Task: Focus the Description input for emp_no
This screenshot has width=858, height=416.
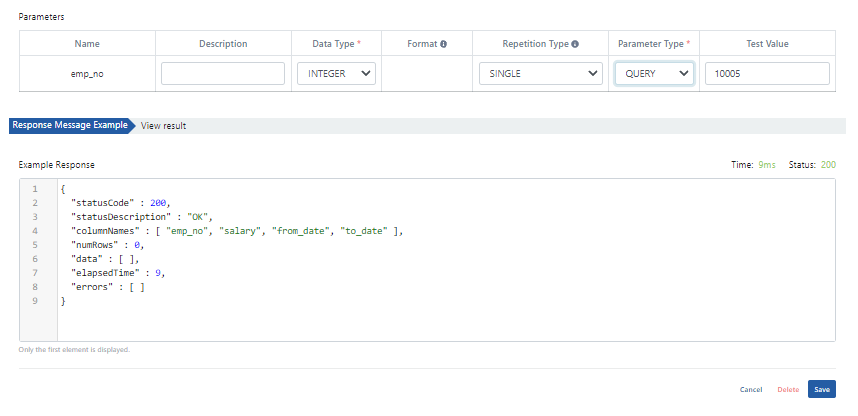Action: 223,74
